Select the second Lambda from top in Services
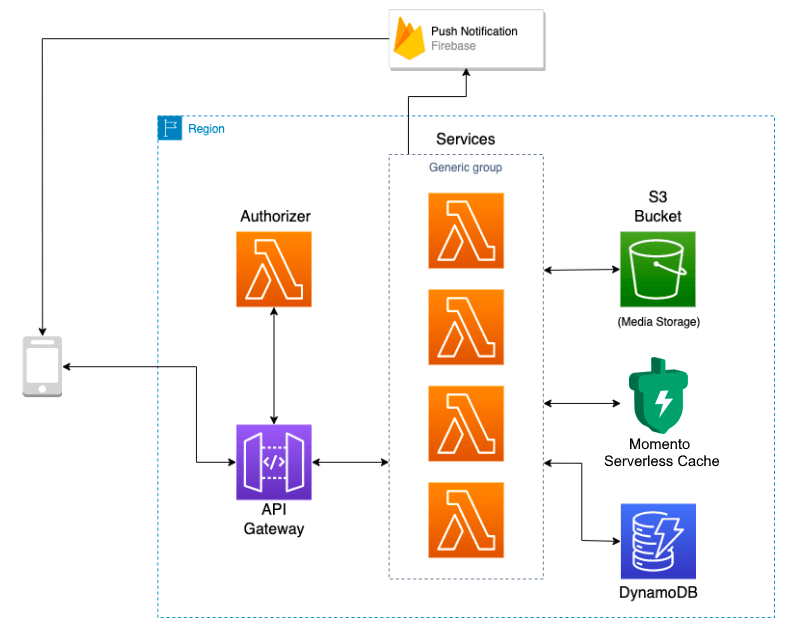The width and height of the screenshot is (800, 643). click(466, 327)
